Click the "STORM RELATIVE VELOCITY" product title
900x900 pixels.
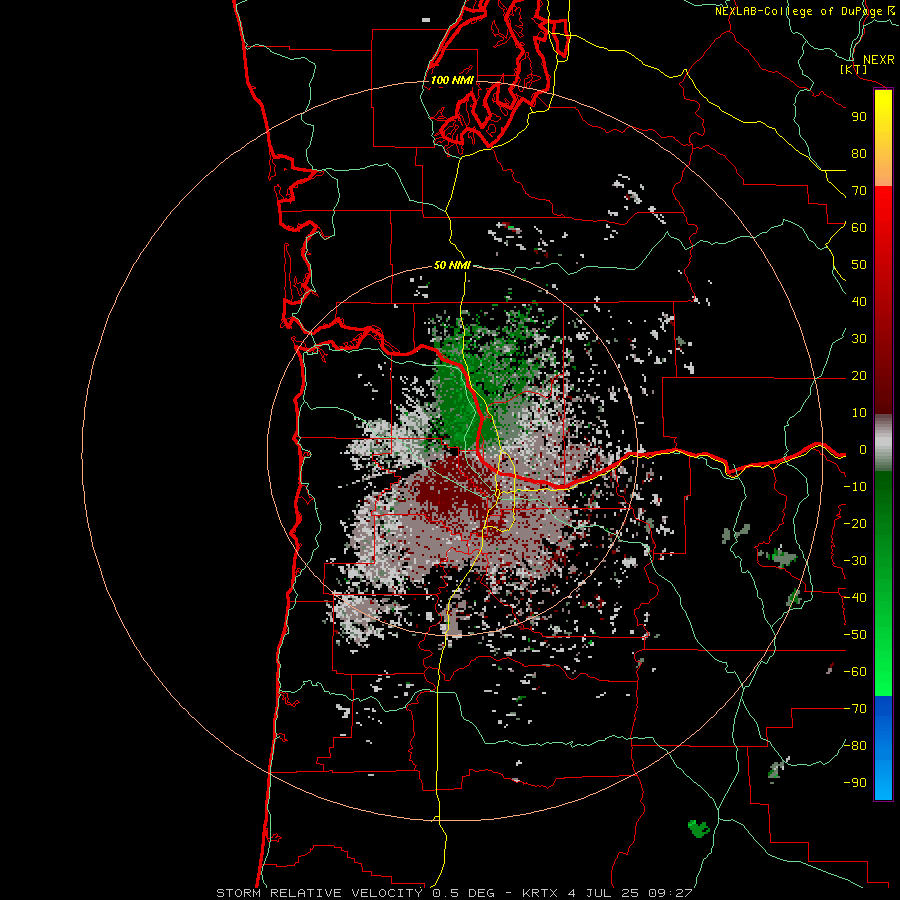(319, 893)
